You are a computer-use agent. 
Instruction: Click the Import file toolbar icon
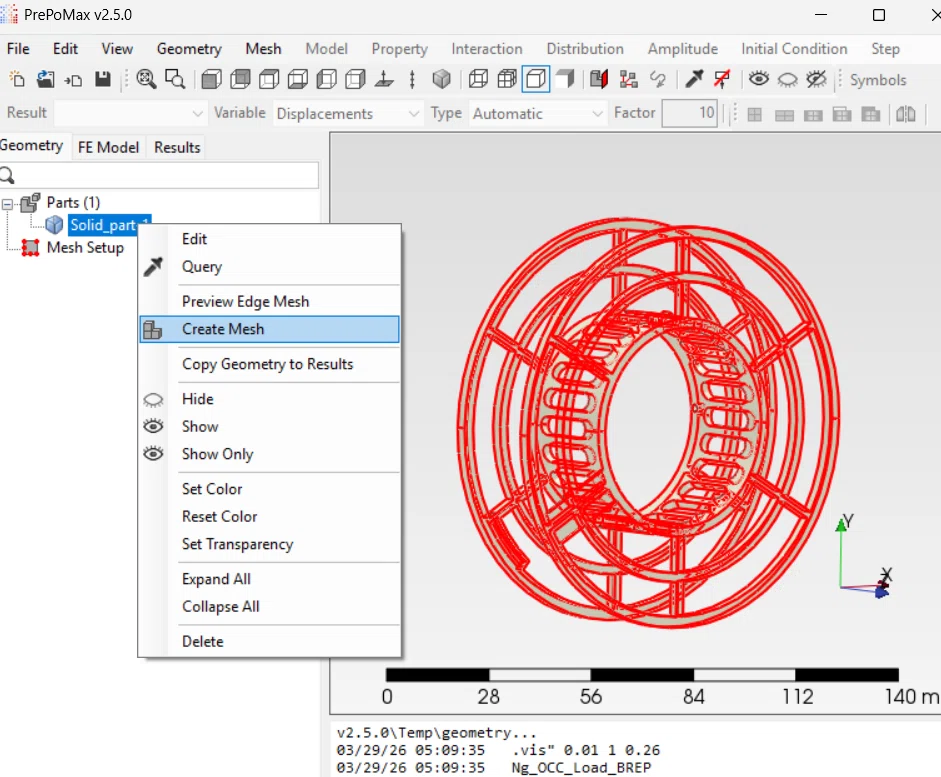pyautogui.click(x=74, y=79)
